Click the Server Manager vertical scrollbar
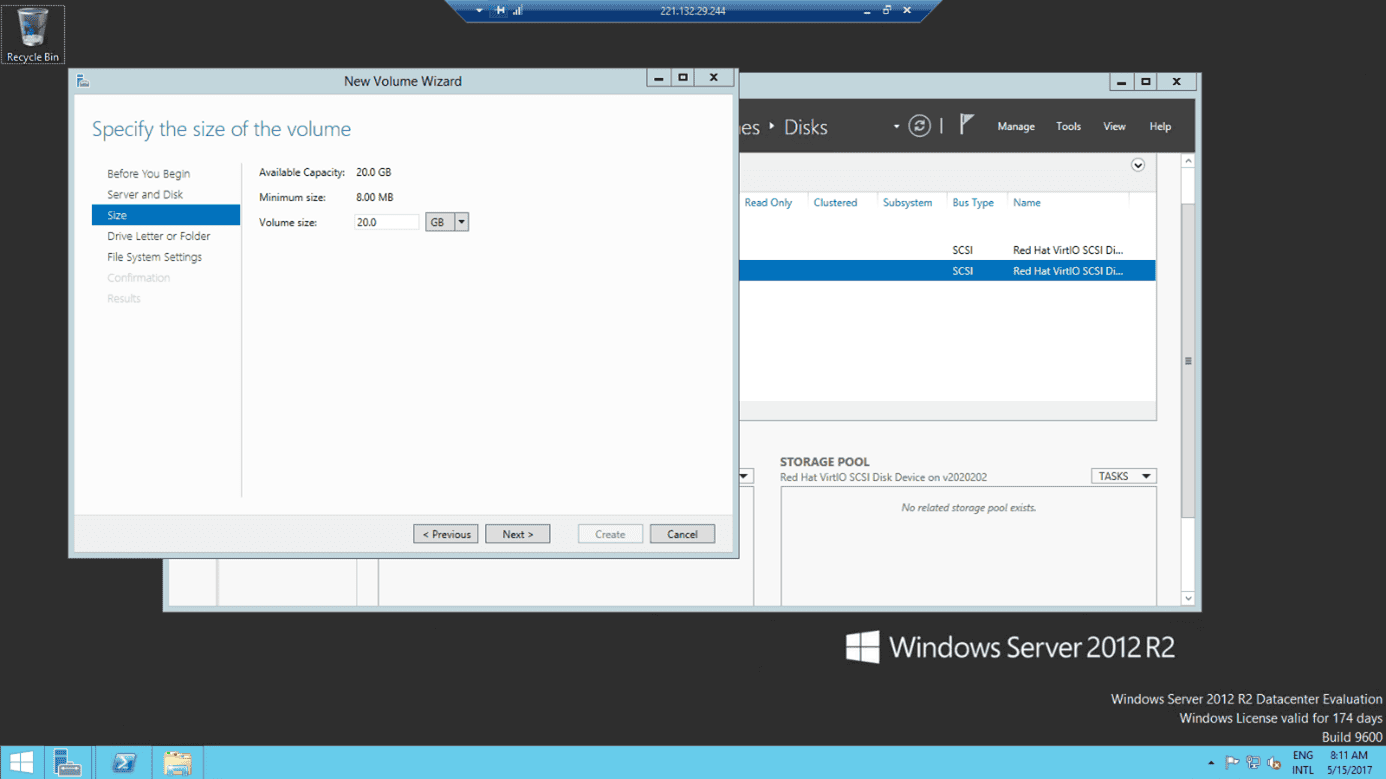 coord(1188,361)
